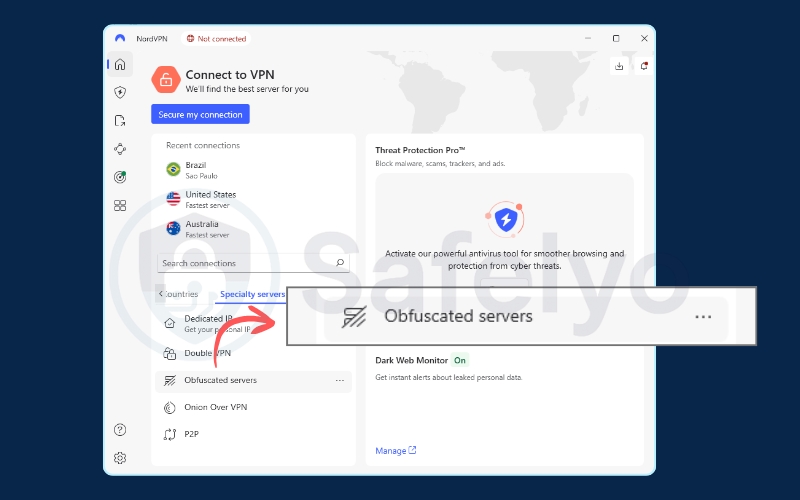
Task: Open the target radar icon in sidebar
Action: coord(120,177)
